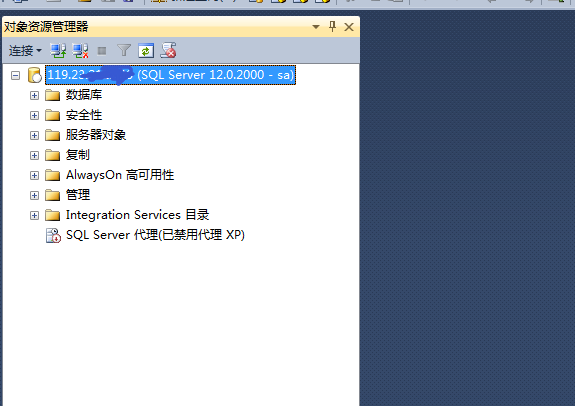Screen dimensions: 575x406
Task: Close the 对象资源管理器 panel
Action: pos(349,27)
